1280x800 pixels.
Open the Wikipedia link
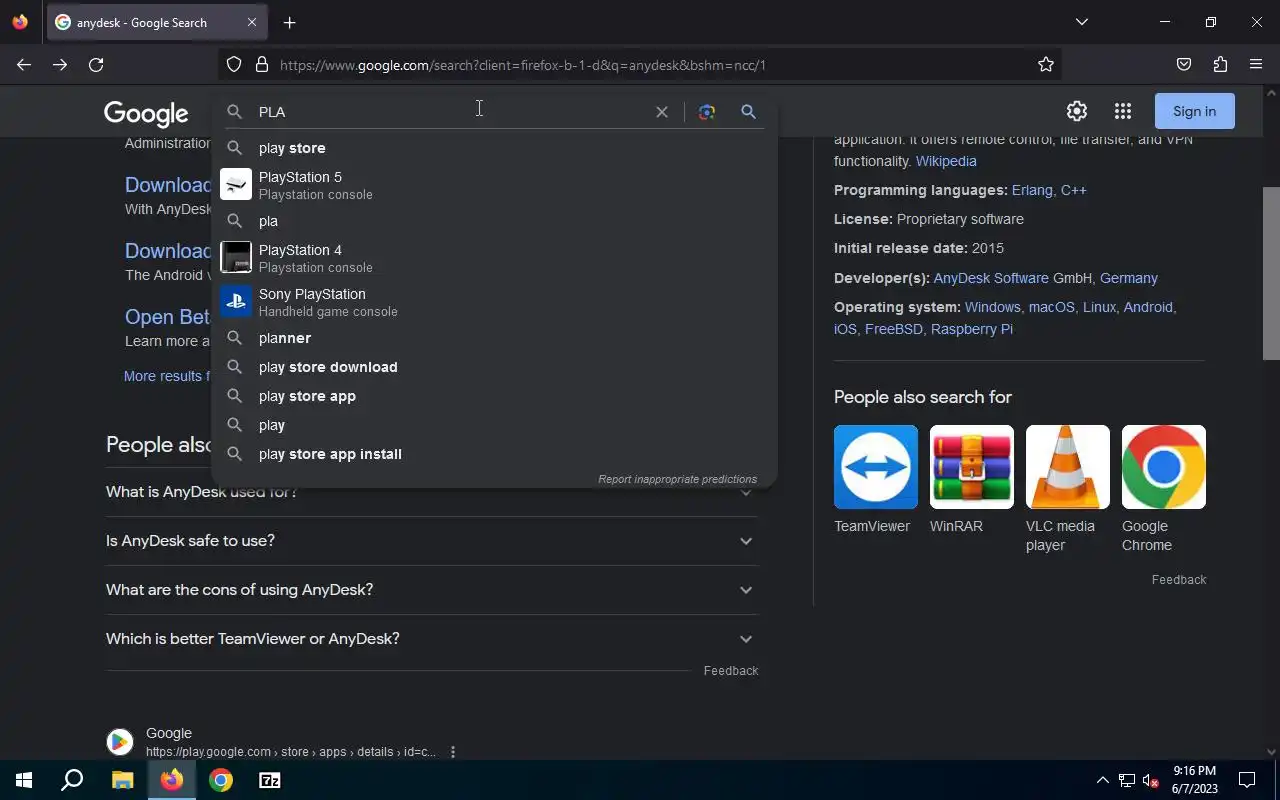click(946, 161)
